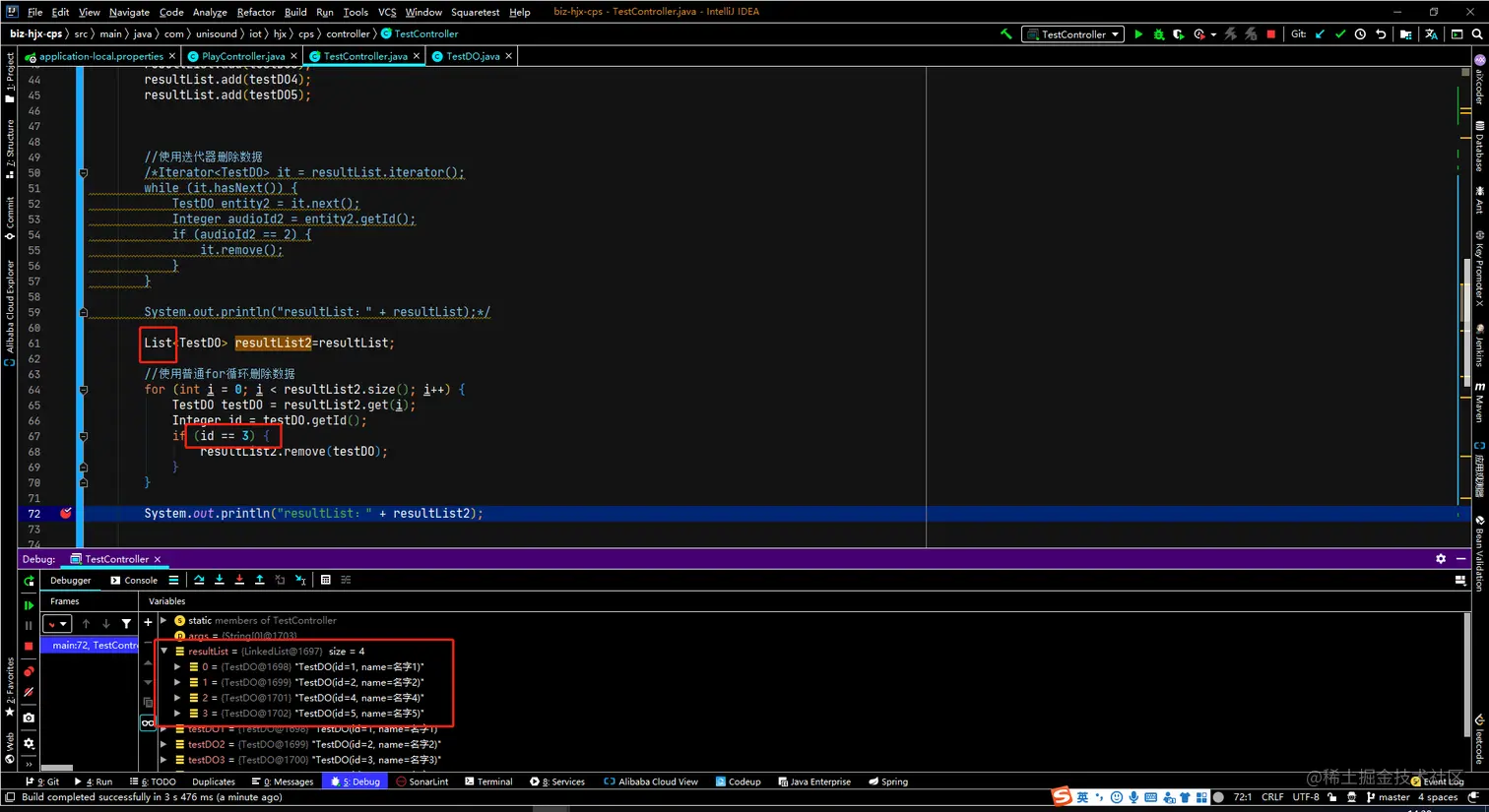
Task: Toggle the breakpoint on line 72
Action: 66,513
